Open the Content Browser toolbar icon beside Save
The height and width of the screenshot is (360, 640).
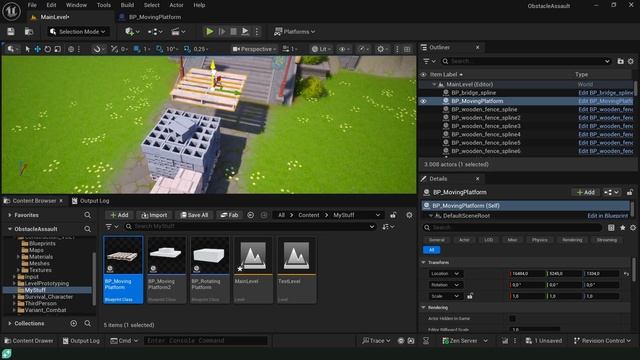pos(29,31)
